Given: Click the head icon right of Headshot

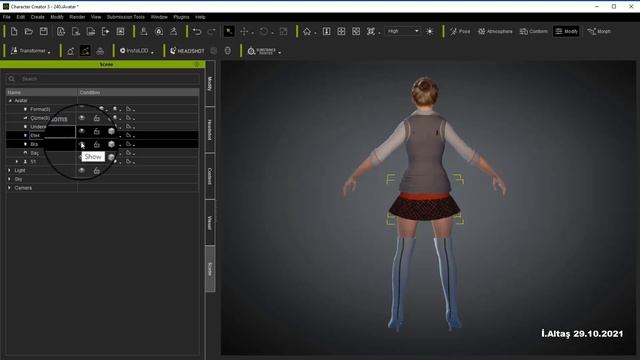Looking at the screenshot, I should coord(228,51).
